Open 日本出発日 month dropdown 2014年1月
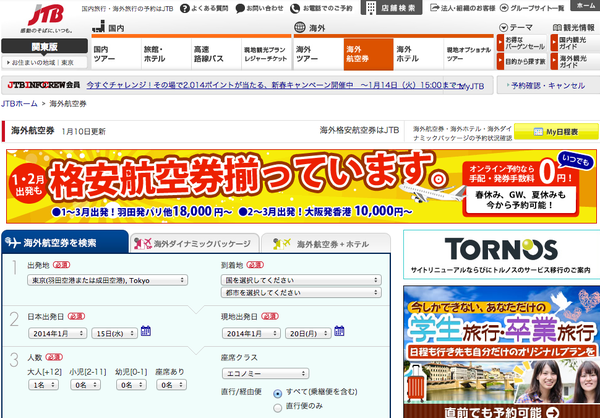The width and height of the screenshot is (600, 418). [x=58, y=333]
